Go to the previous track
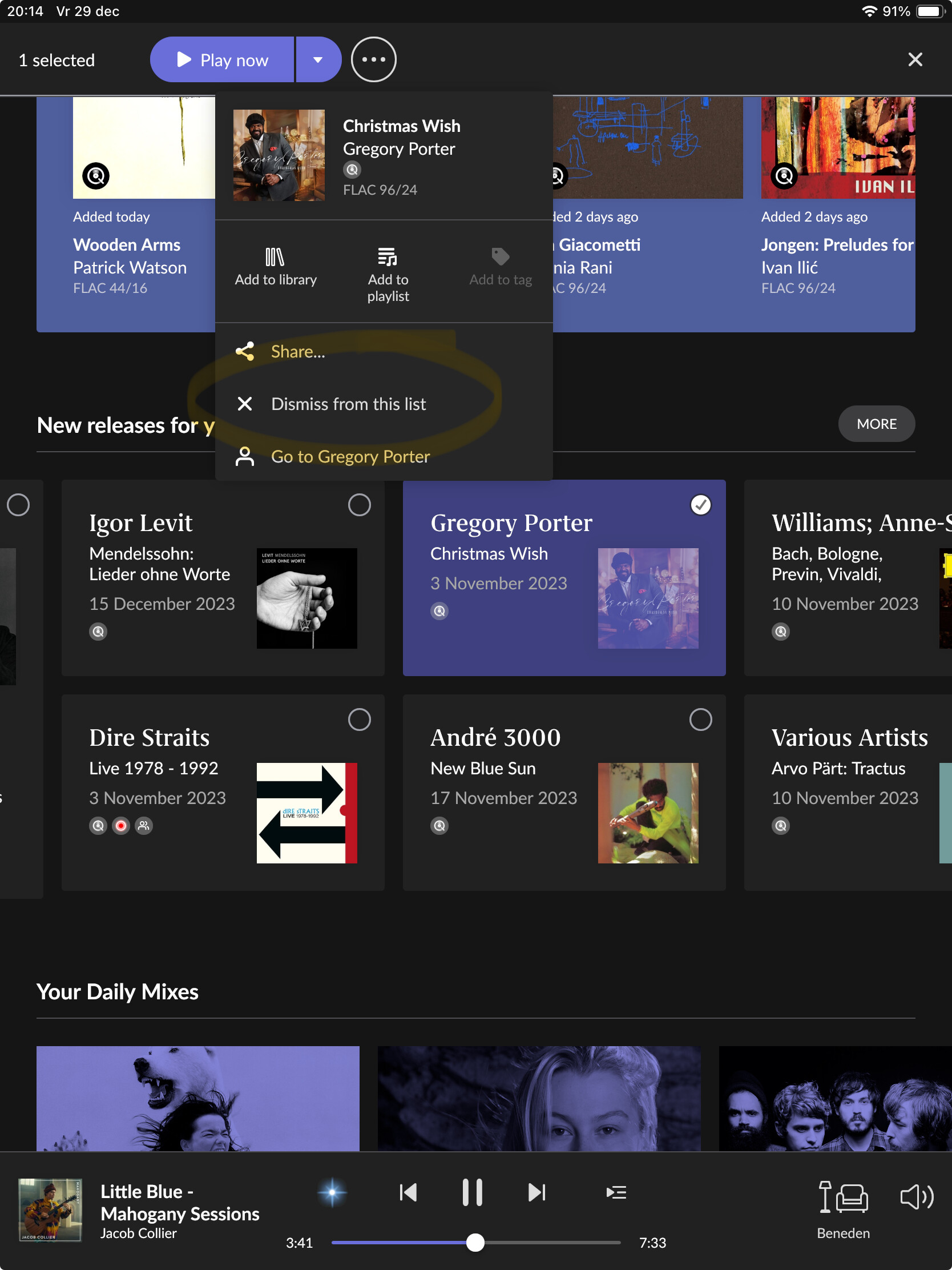This screenshot has height=1270, width=952. pyautogui.click(x=408, y=1192)
